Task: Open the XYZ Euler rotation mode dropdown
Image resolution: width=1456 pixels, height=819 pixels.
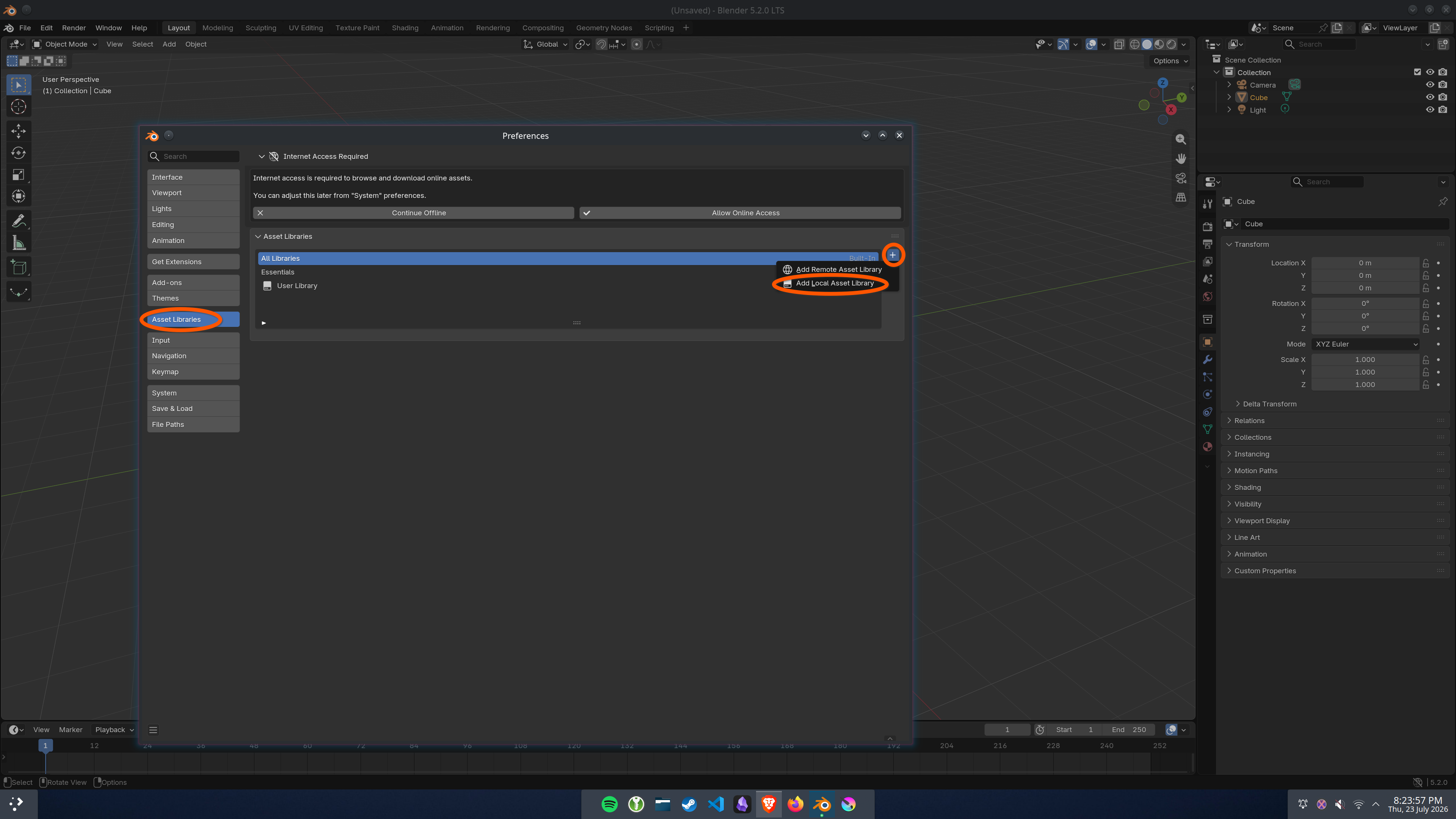Action: click(1365, 344)
